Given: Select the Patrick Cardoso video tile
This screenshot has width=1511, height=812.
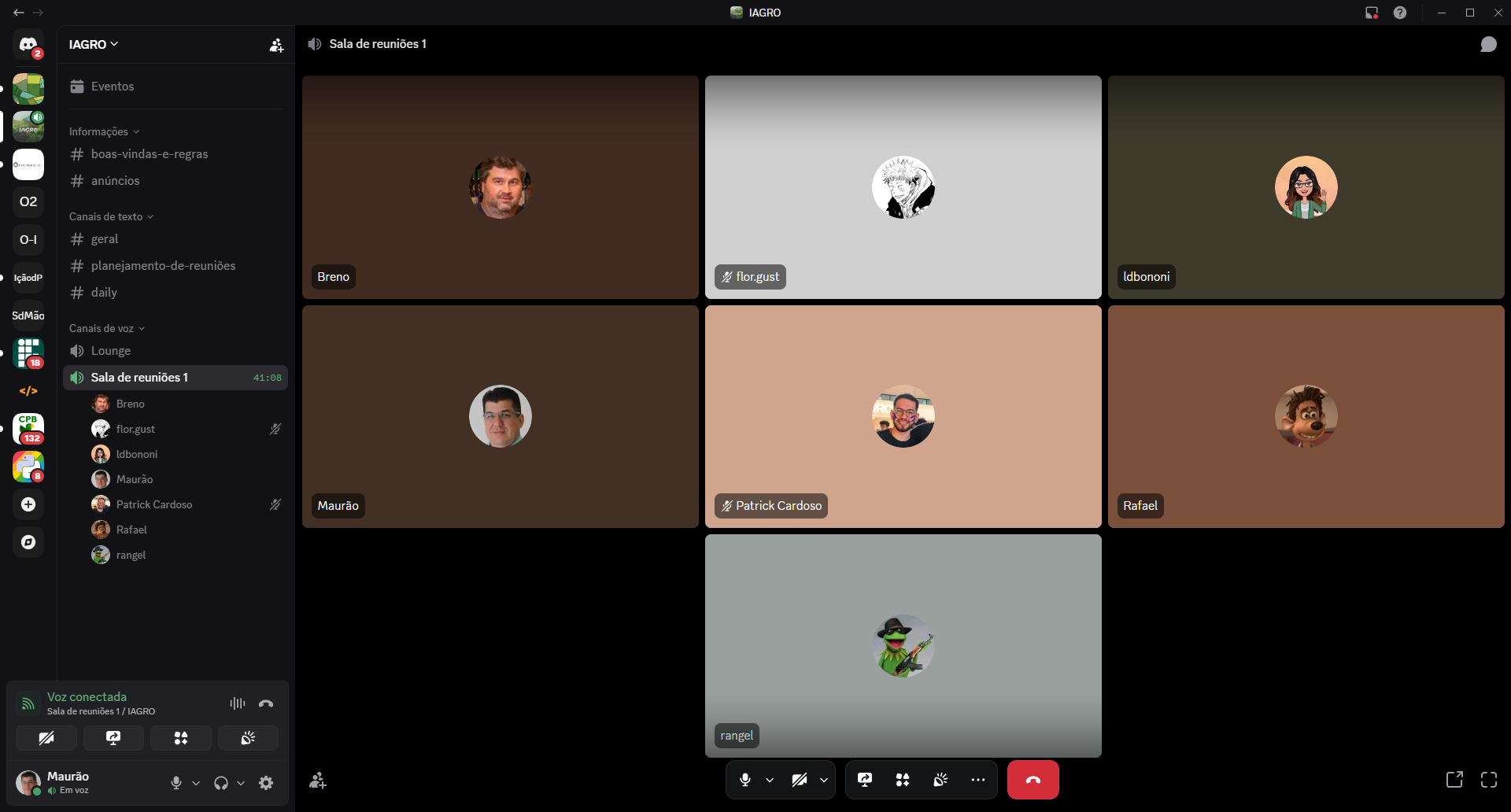Looking at the screenshot, I should coord(903,416).
